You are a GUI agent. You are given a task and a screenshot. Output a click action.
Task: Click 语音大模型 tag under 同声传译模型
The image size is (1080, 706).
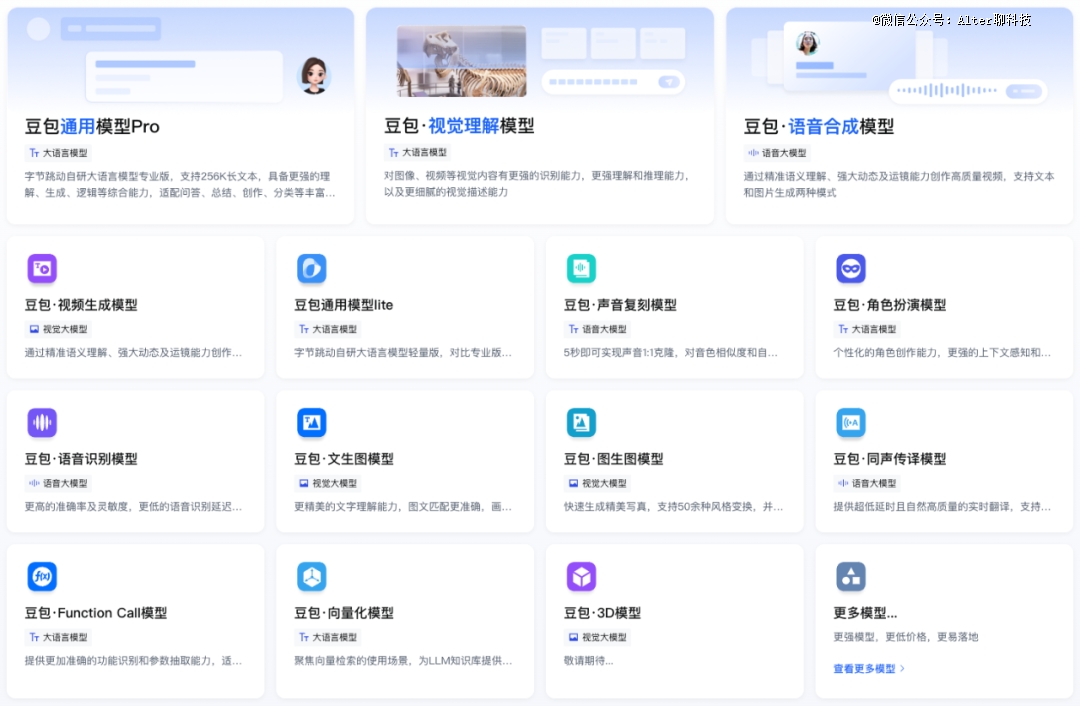click(867, 484)
